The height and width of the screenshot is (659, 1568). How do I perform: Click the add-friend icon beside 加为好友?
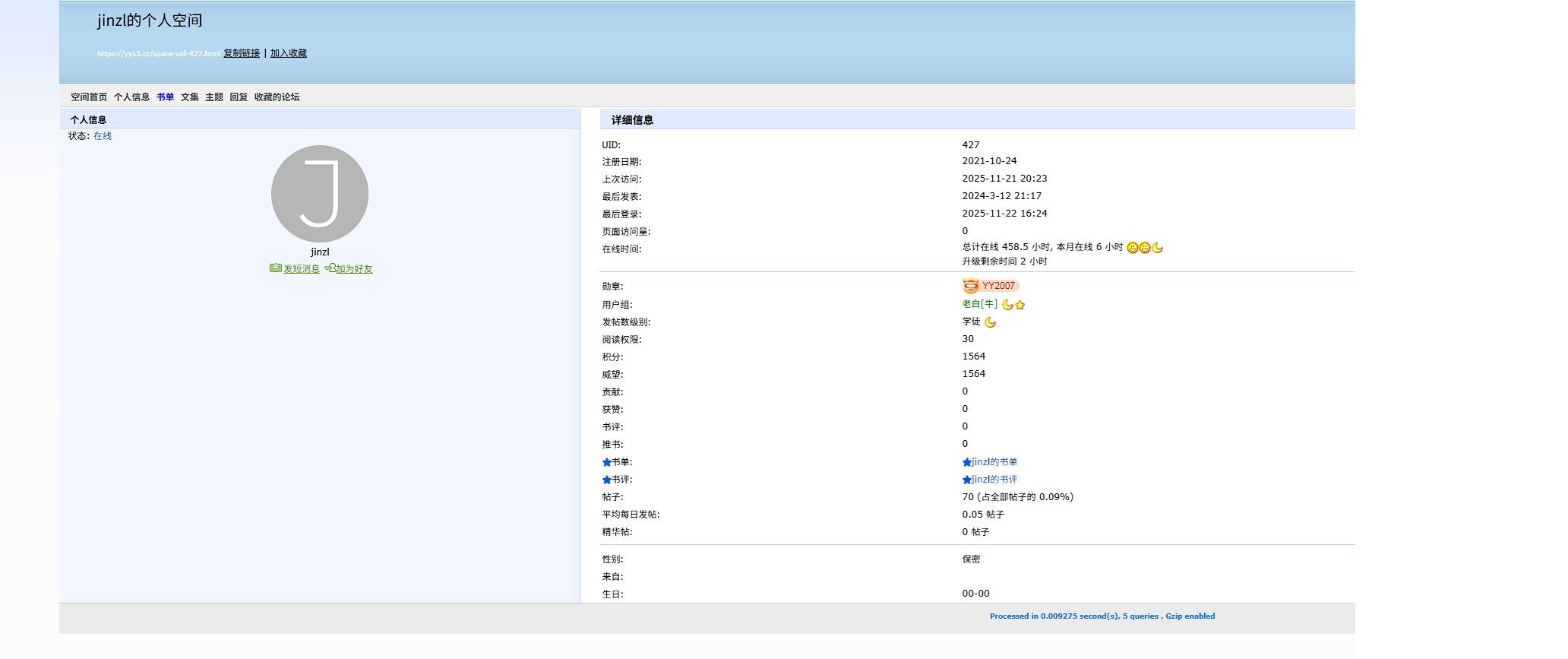coord(330,268)
